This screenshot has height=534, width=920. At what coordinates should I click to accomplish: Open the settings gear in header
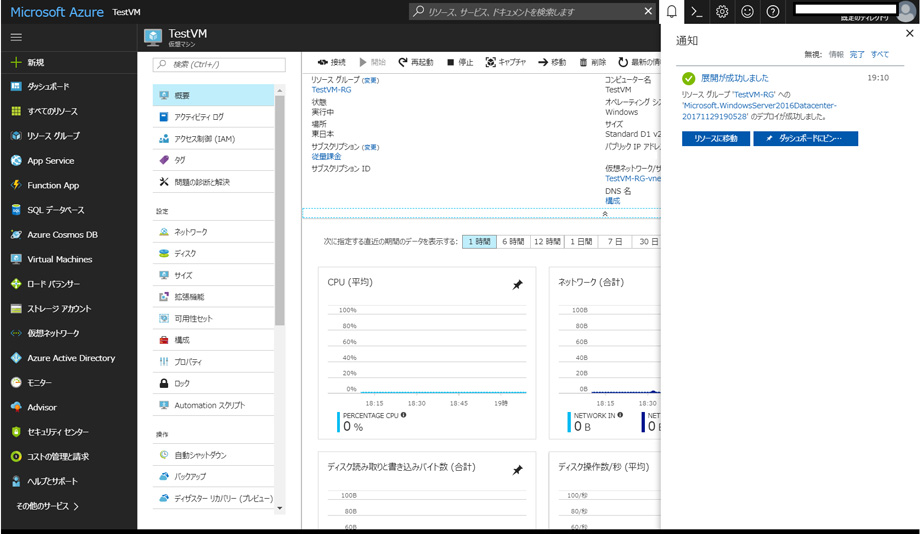pos(722,12)
